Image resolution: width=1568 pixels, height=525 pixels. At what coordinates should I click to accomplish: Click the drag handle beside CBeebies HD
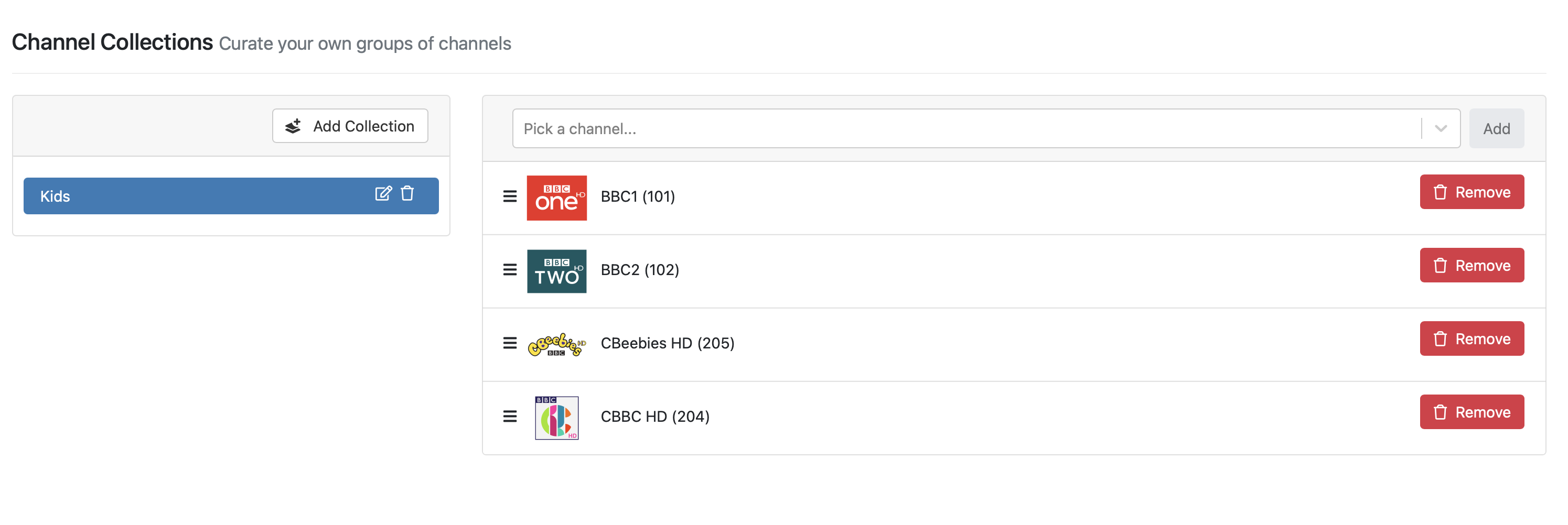(x=510, y=343)
